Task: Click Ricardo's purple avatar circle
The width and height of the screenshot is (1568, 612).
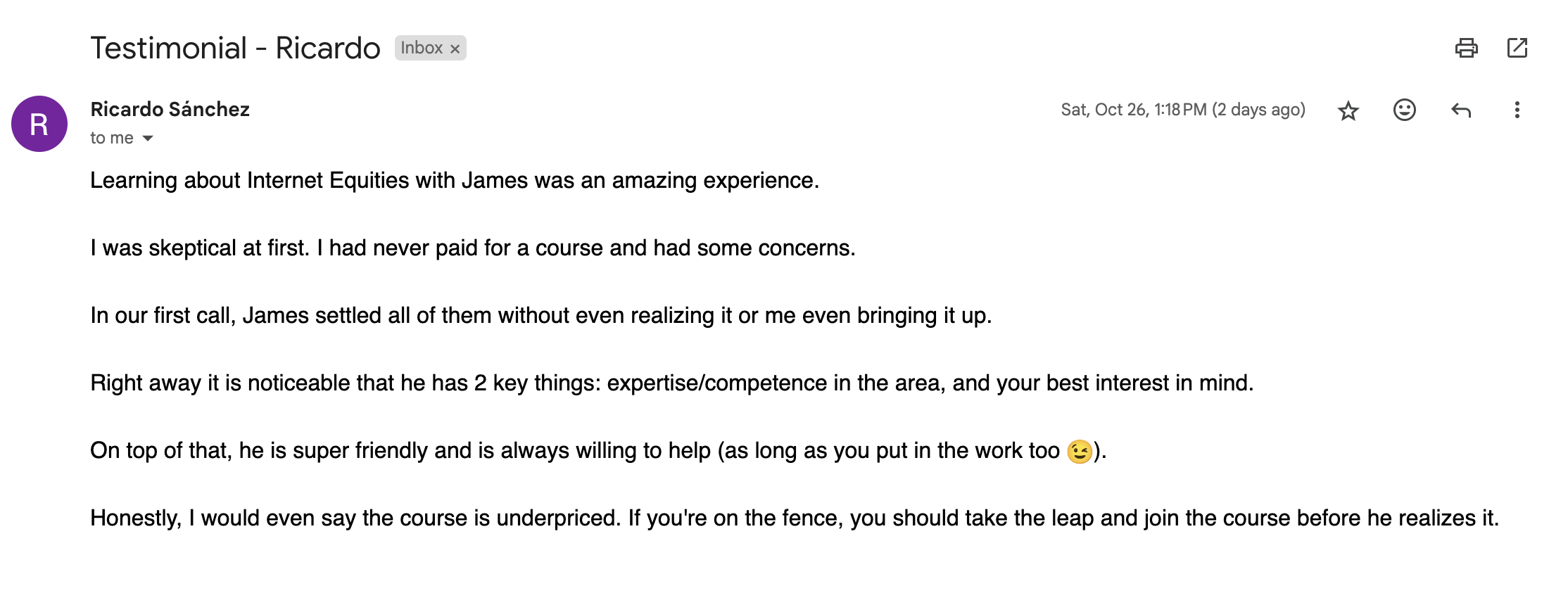Action: (39, 124)
